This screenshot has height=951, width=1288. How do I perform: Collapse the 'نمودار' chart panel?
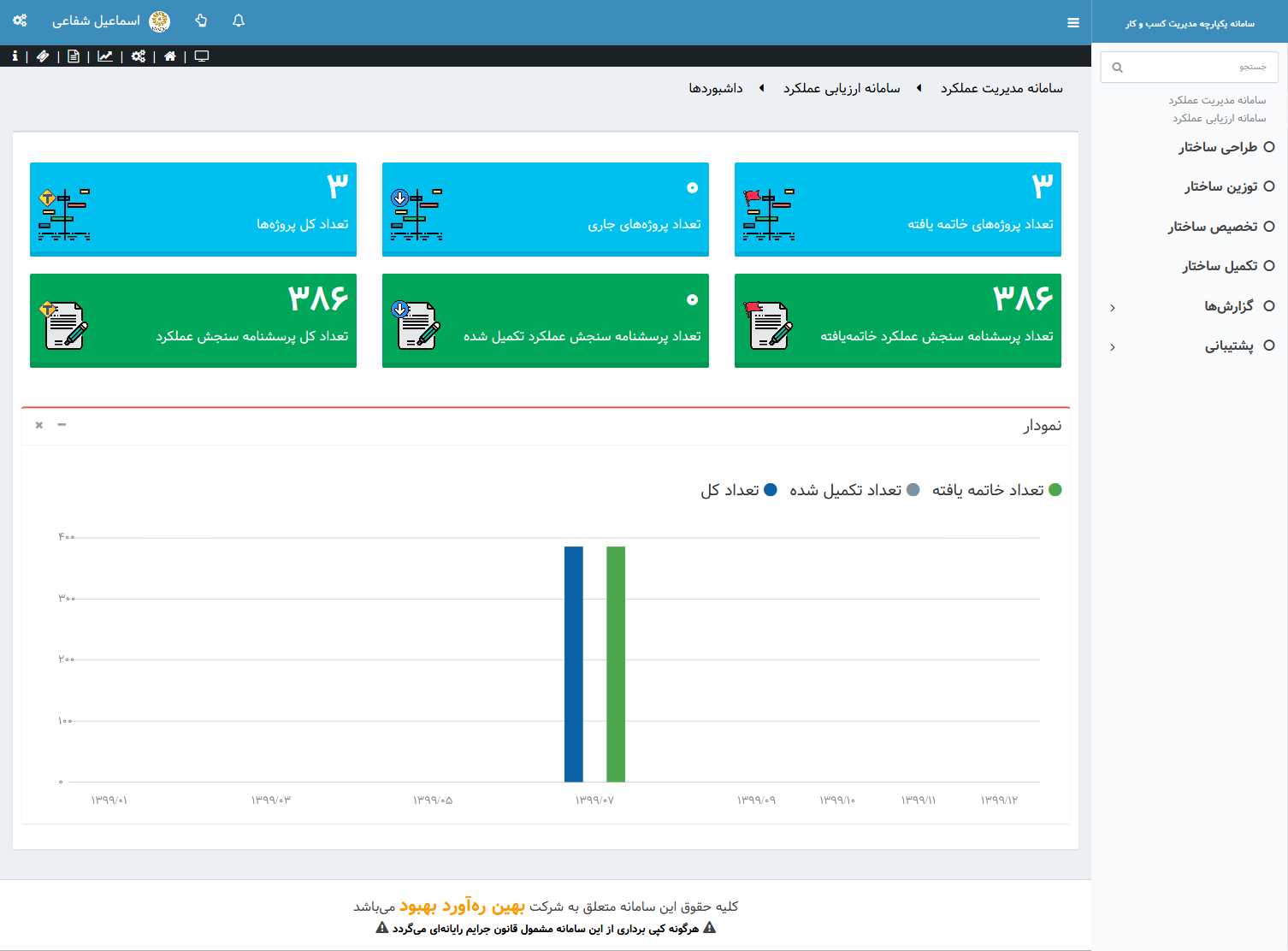(62, 425)
